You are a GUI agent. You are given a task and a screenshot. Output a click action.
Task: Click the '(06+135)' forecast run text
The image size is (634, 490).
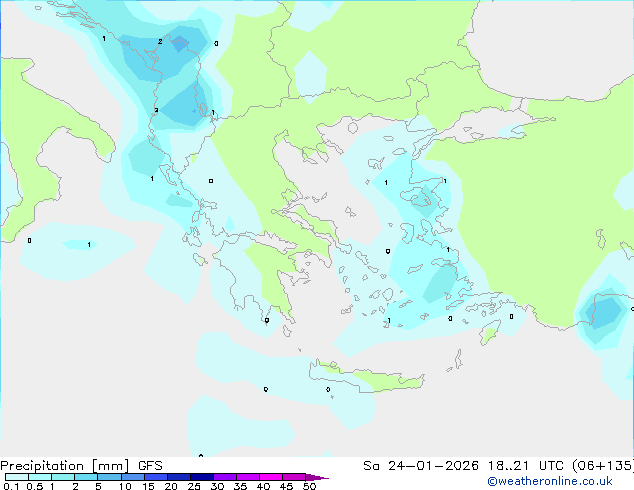(x=603, y=466)
